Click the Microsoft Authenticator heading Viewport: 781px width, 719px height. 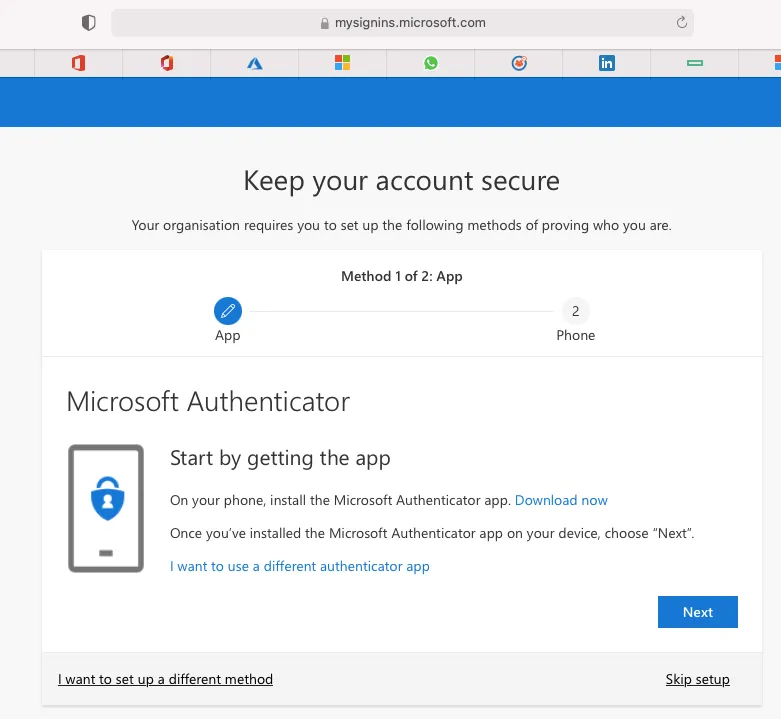click(x=208, y=402)
